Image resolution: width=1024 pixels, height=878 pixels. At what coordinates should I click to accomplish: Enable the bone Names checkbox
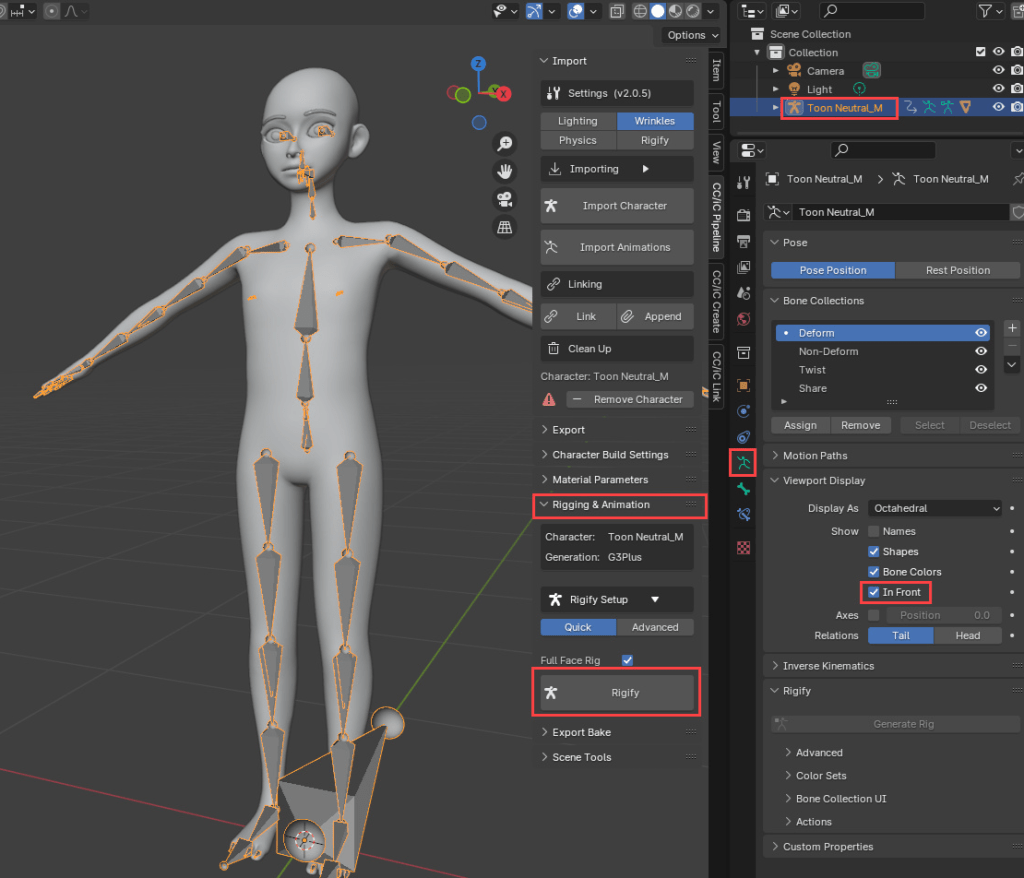pos(874,531)
